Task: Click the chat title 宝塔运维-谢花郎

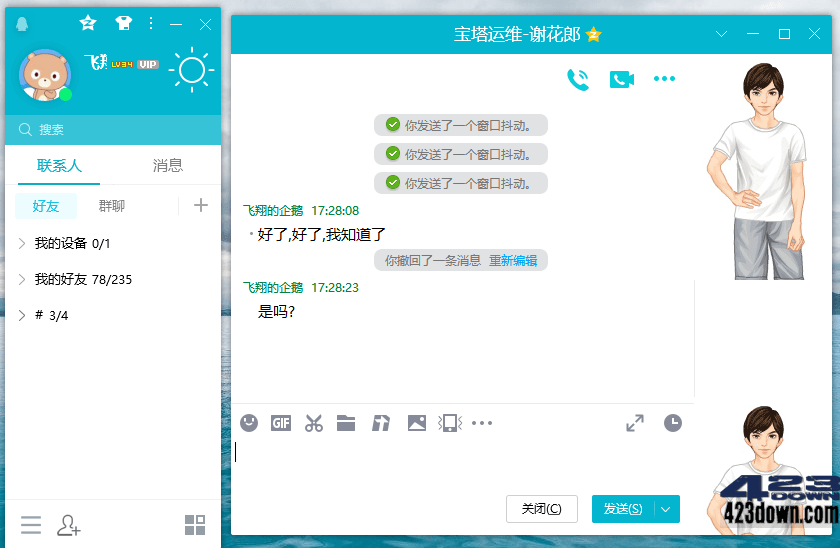Action: [517, 35]
